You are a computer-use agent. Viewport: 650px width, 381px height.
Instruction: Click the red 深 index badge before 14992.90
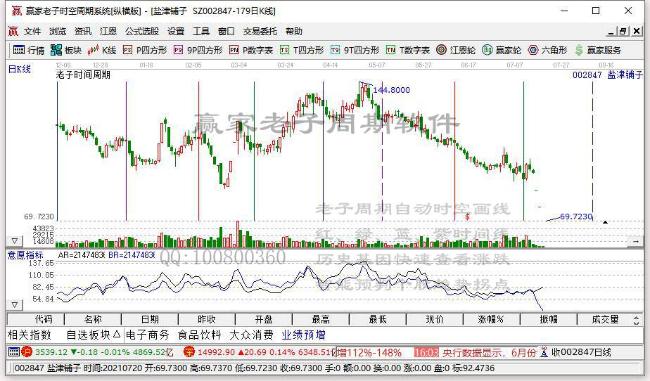189,352
